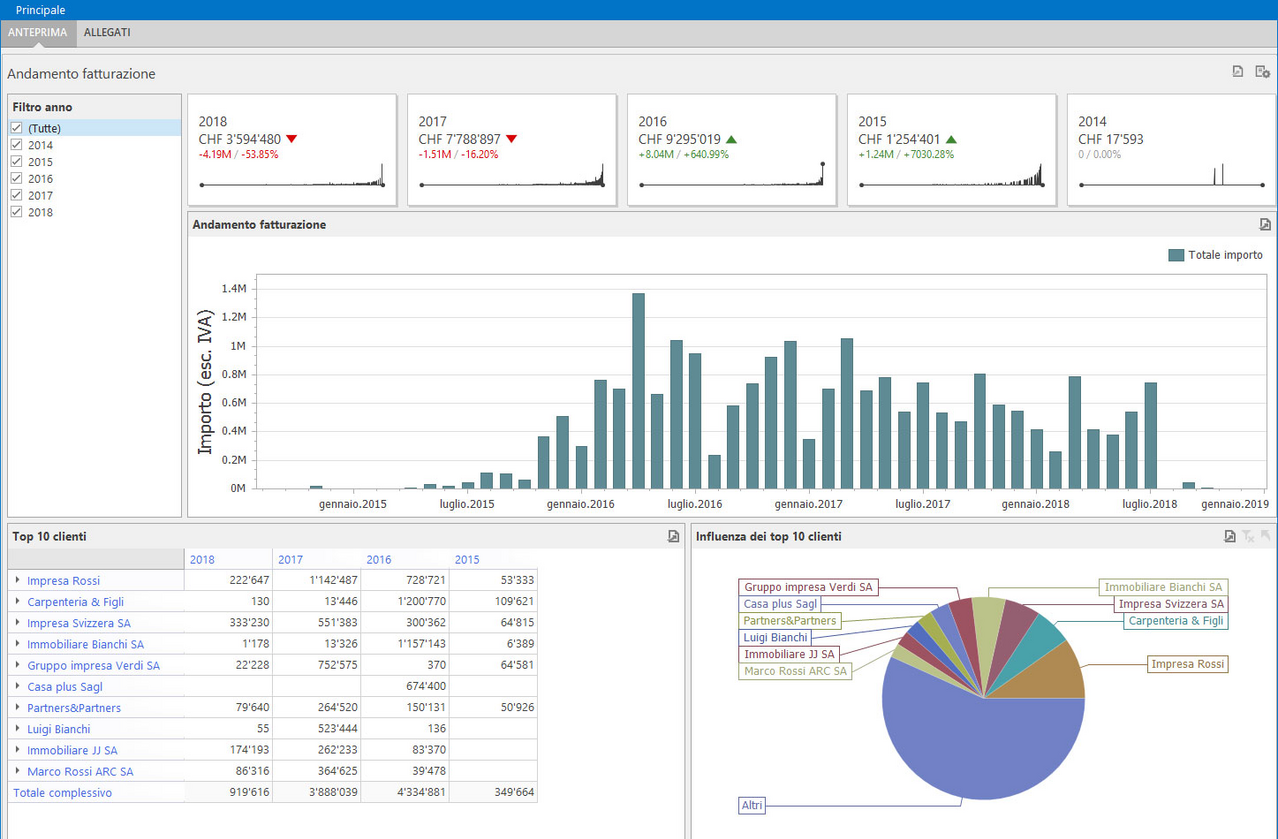Screen dimensions: 1278x839
Task: Export the whole dashboard via header export icon
Action: pyautogui.click(x=1238, y=72)
